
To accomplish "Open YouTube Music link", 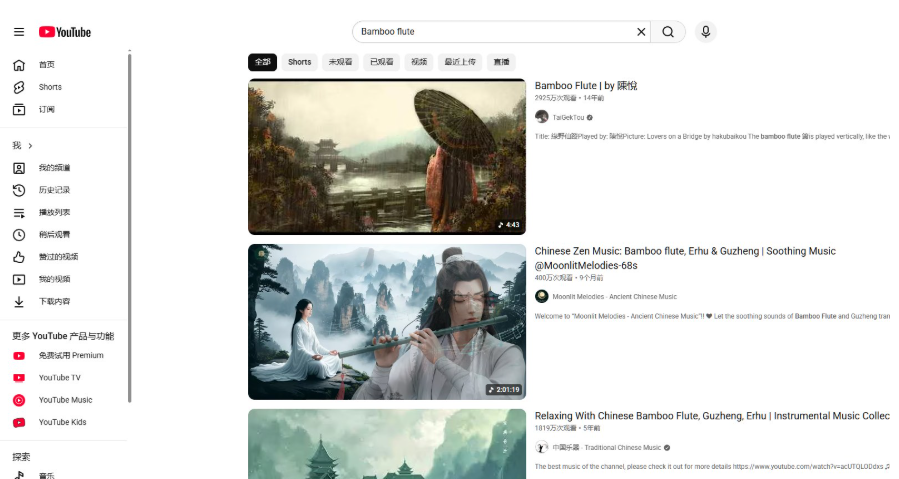I will pos(63,400).
